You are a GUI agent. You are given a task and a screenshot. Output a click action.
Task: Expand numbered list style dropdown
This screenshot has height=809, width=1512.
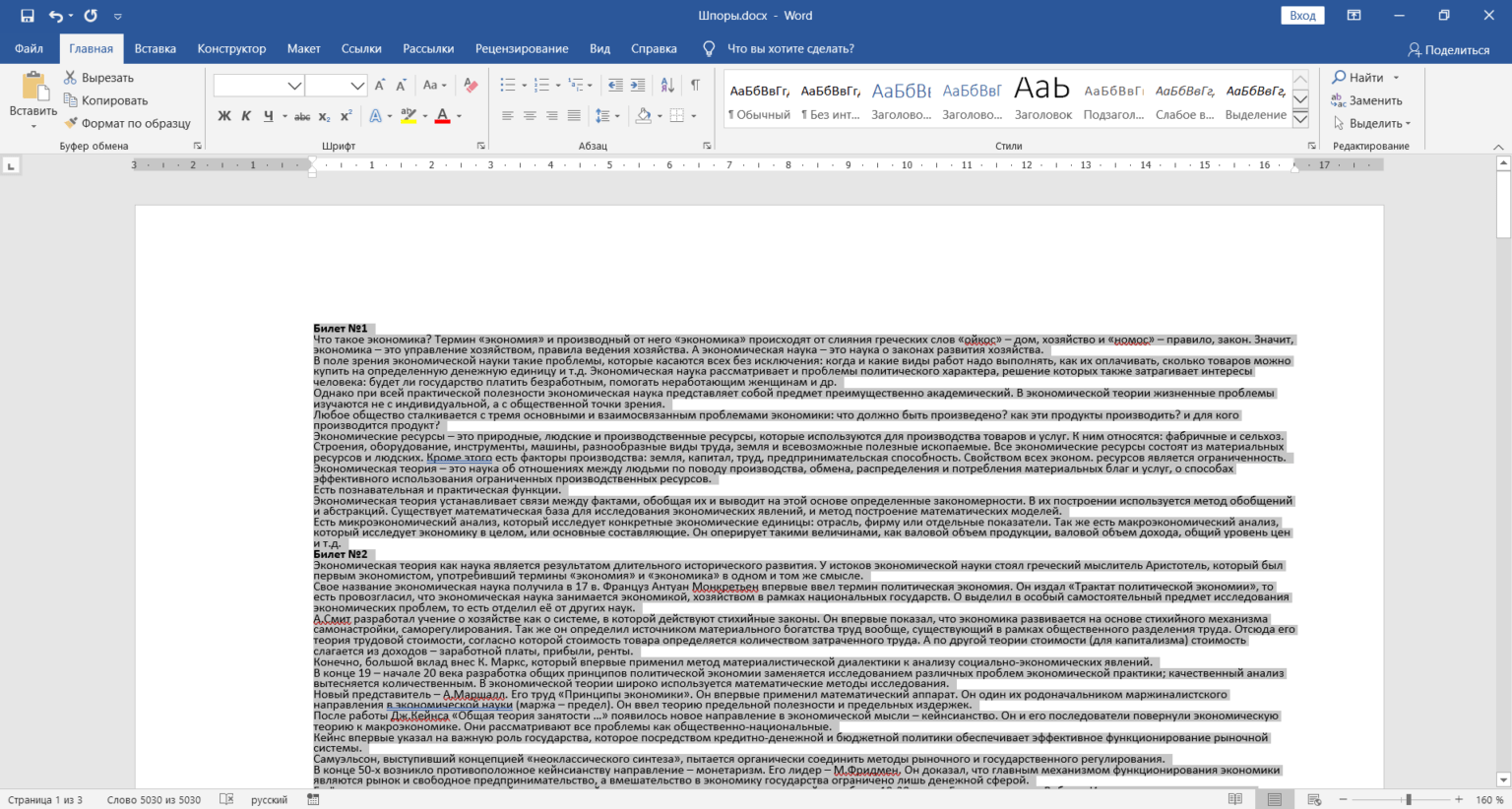[558, 86]
